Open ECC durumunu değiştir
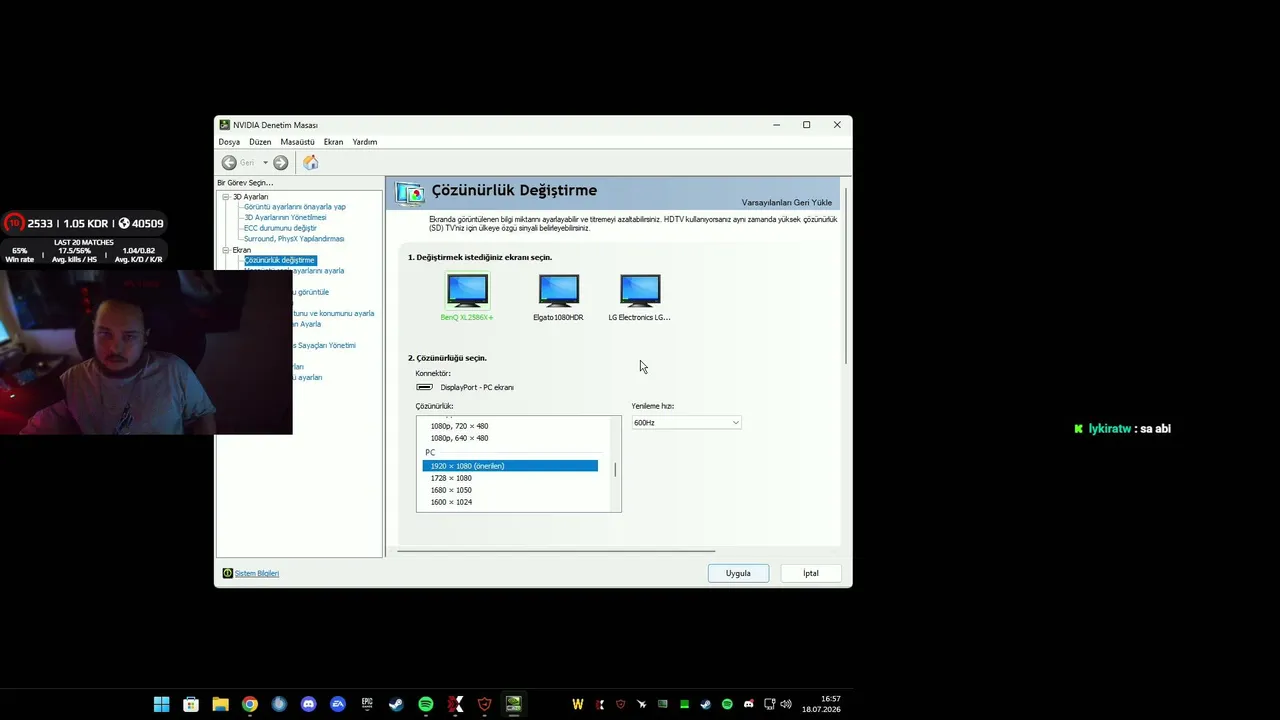This screenshot has width=1280, height=720. [x=280, y=228]
